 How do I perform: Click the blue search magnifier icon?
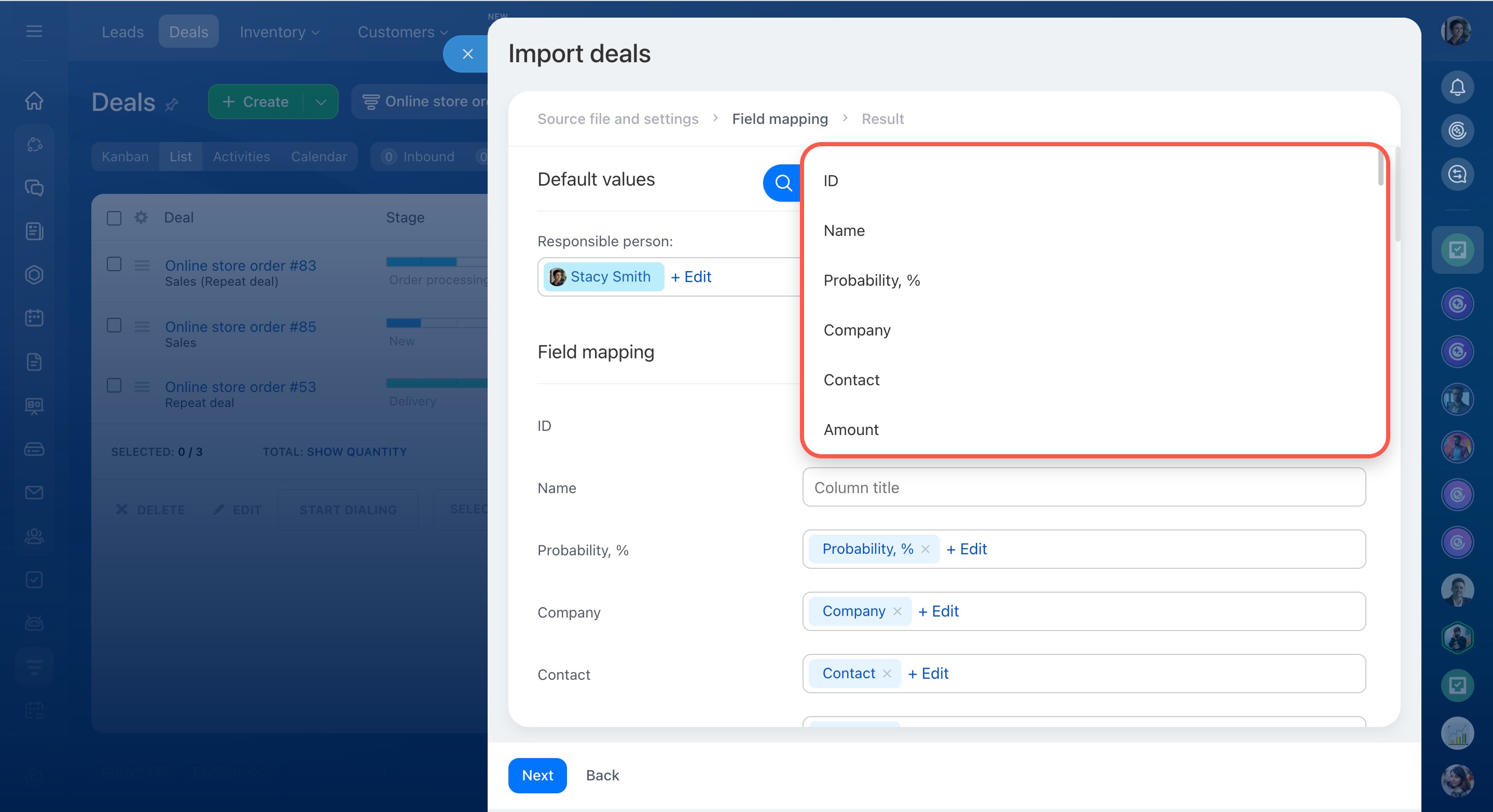click(x=783, y=183)
